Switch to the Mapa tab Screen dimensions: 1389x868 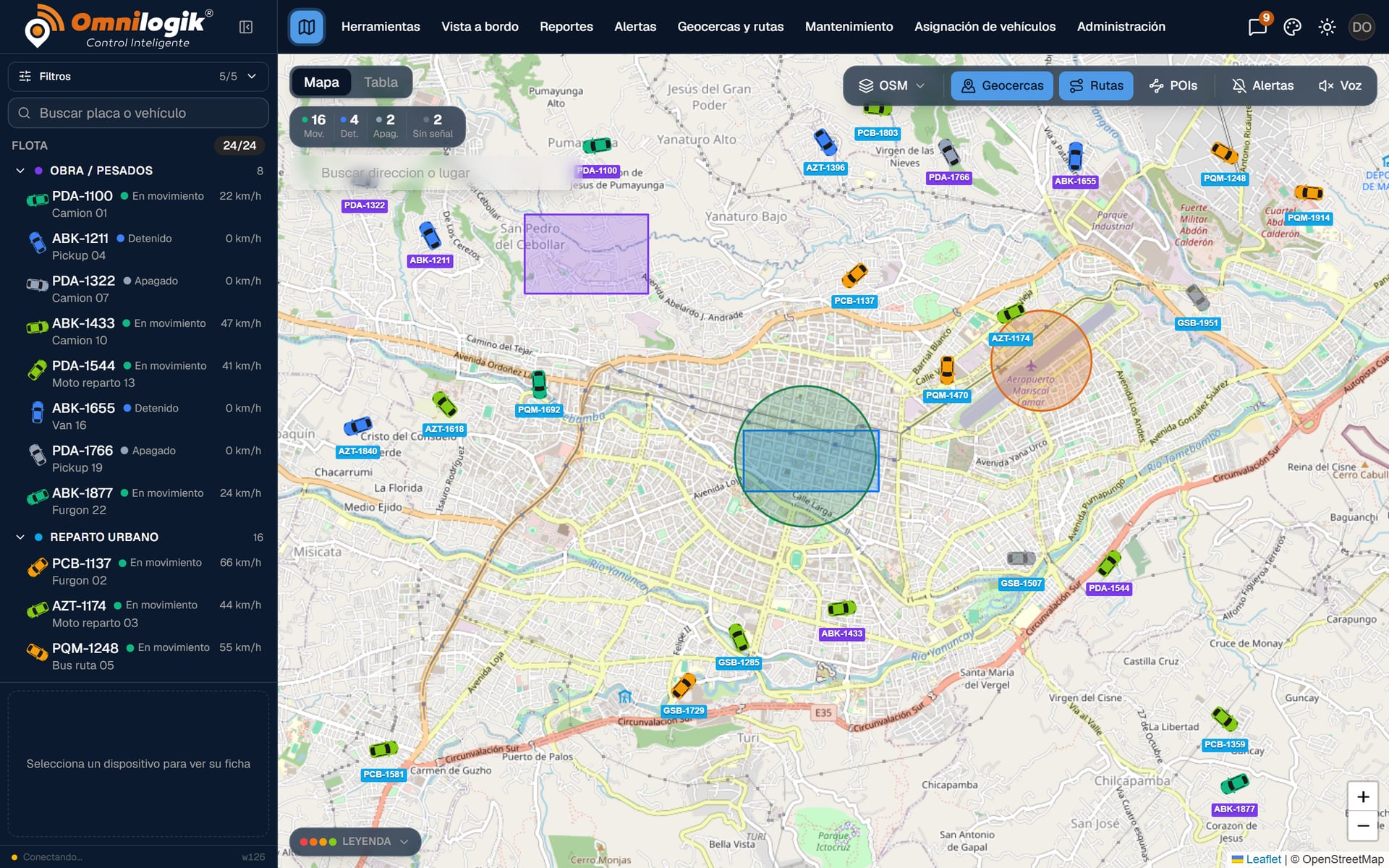[321, 82]
